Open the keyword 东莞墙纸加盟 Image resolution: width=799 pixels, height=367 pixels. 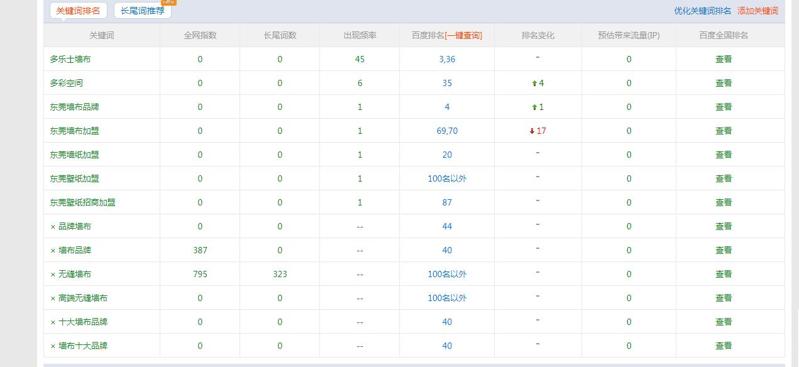click(x=74, y=155)
